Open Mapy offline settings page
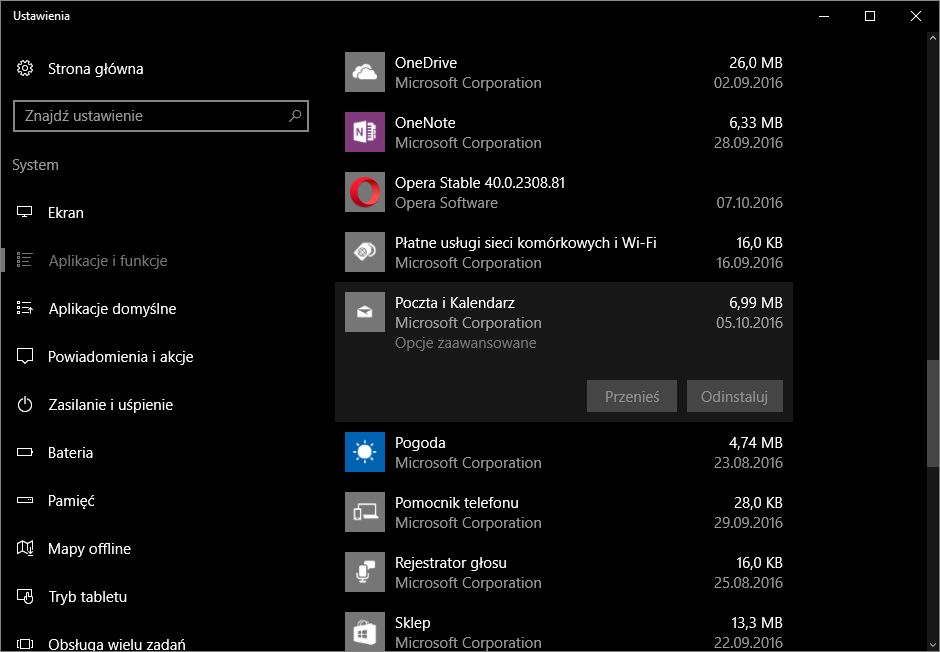Viewport: 940px width, 652px height. [x=89, y=549]
